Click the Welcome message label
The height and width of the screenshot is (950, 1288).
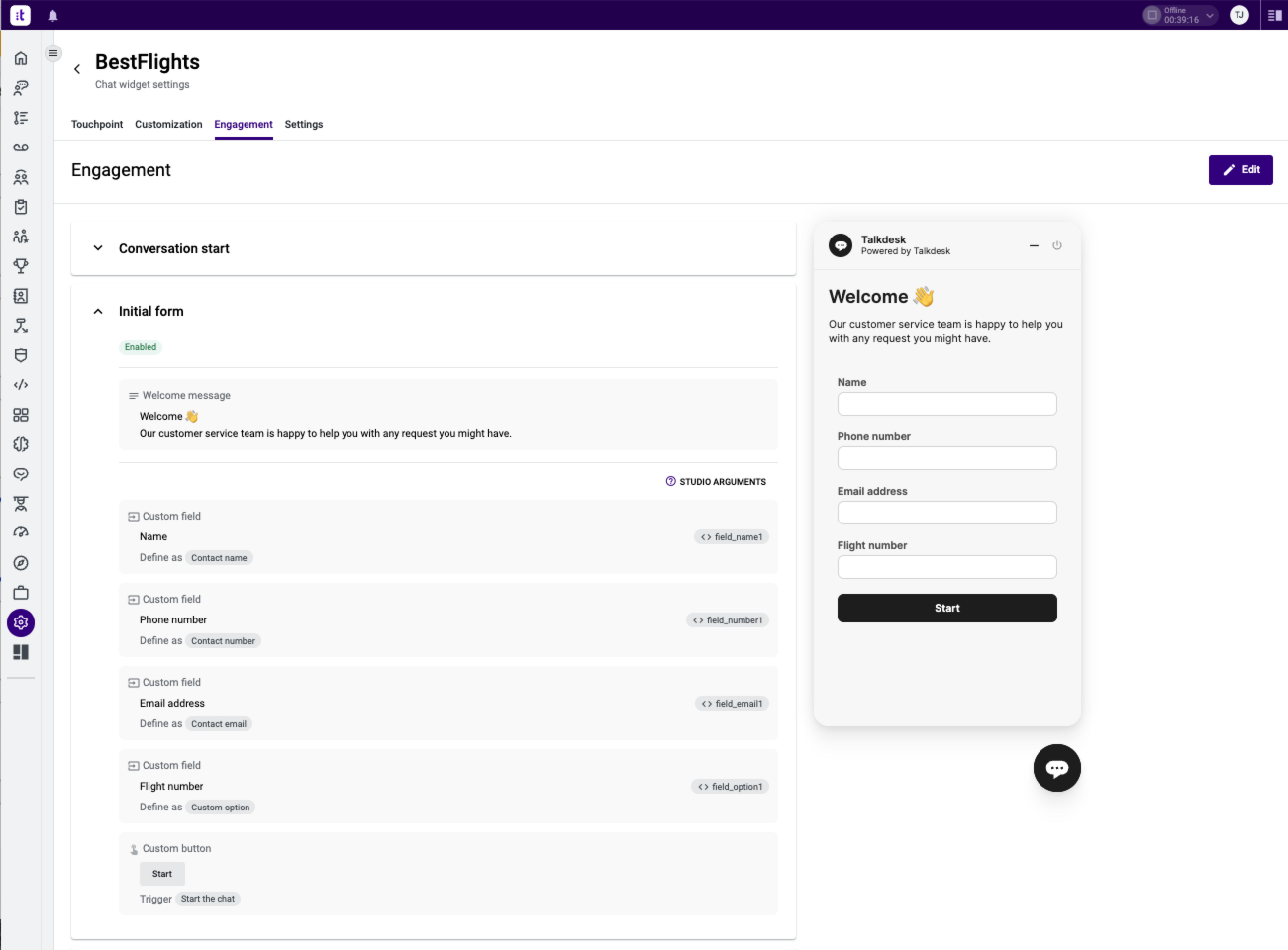pyautogui.click(x=186, y=396)
